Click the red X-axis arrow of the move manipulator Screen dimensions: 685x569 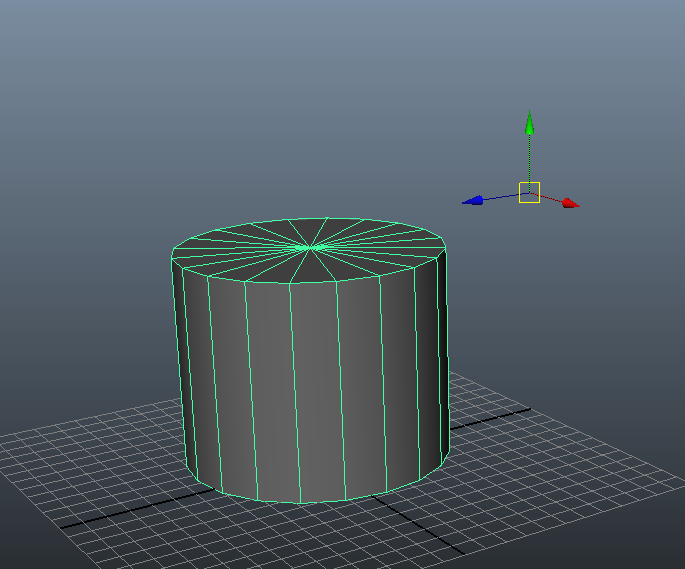[x=571, y=203]
